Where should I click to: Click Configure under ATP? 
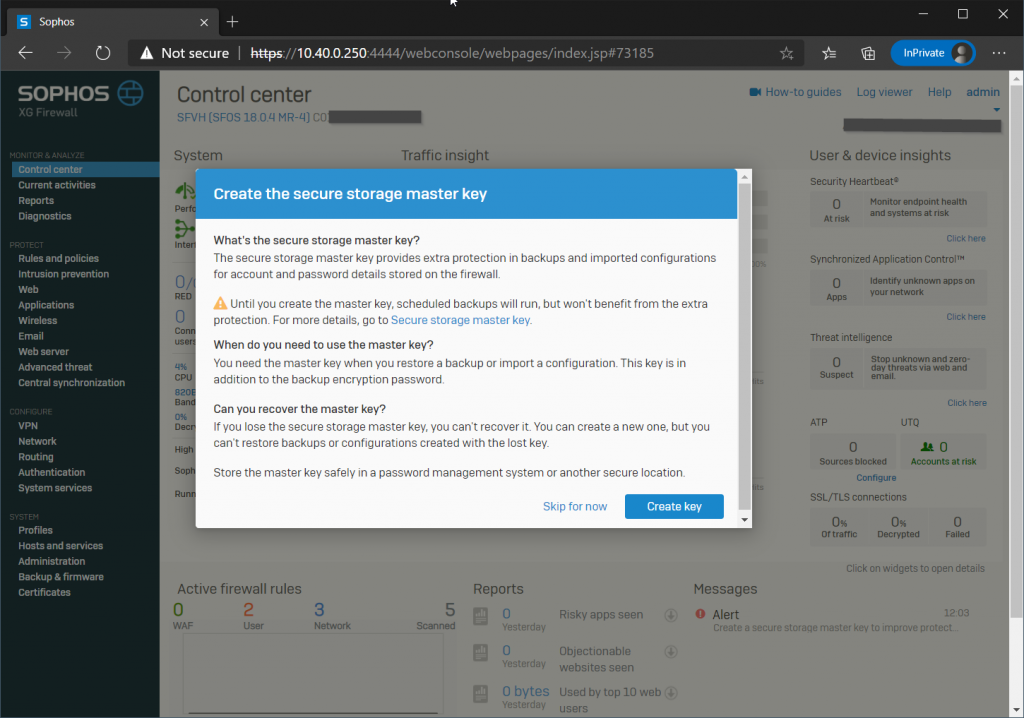tap(876, 478)
